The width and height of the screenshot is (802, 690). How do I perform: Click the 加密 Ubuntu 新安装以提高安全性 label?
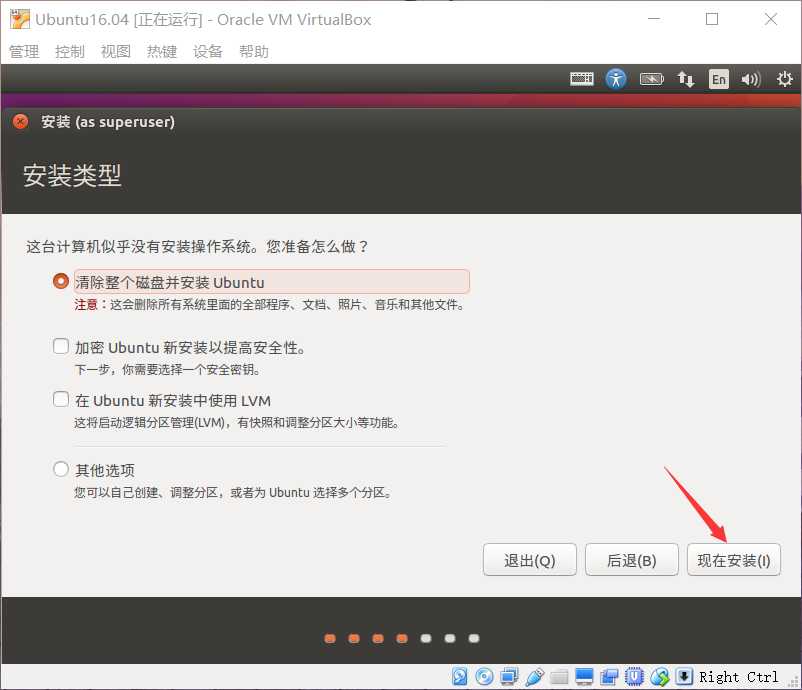coord(190,348)
